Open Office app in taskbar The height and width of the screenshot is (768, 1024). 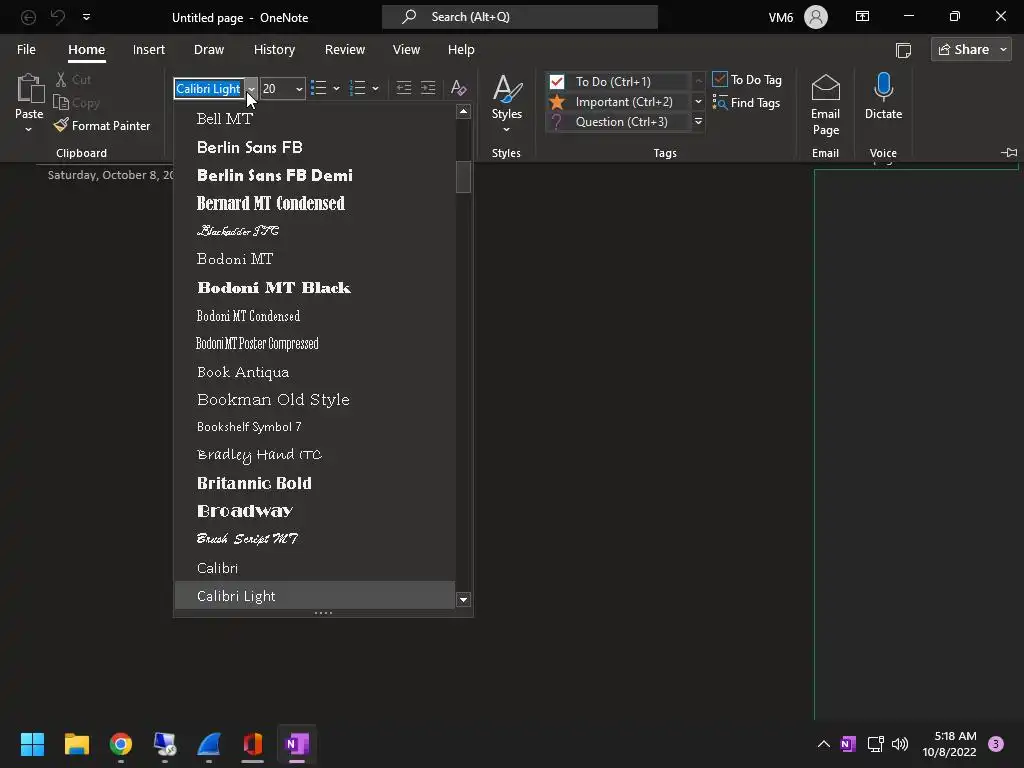253,744
